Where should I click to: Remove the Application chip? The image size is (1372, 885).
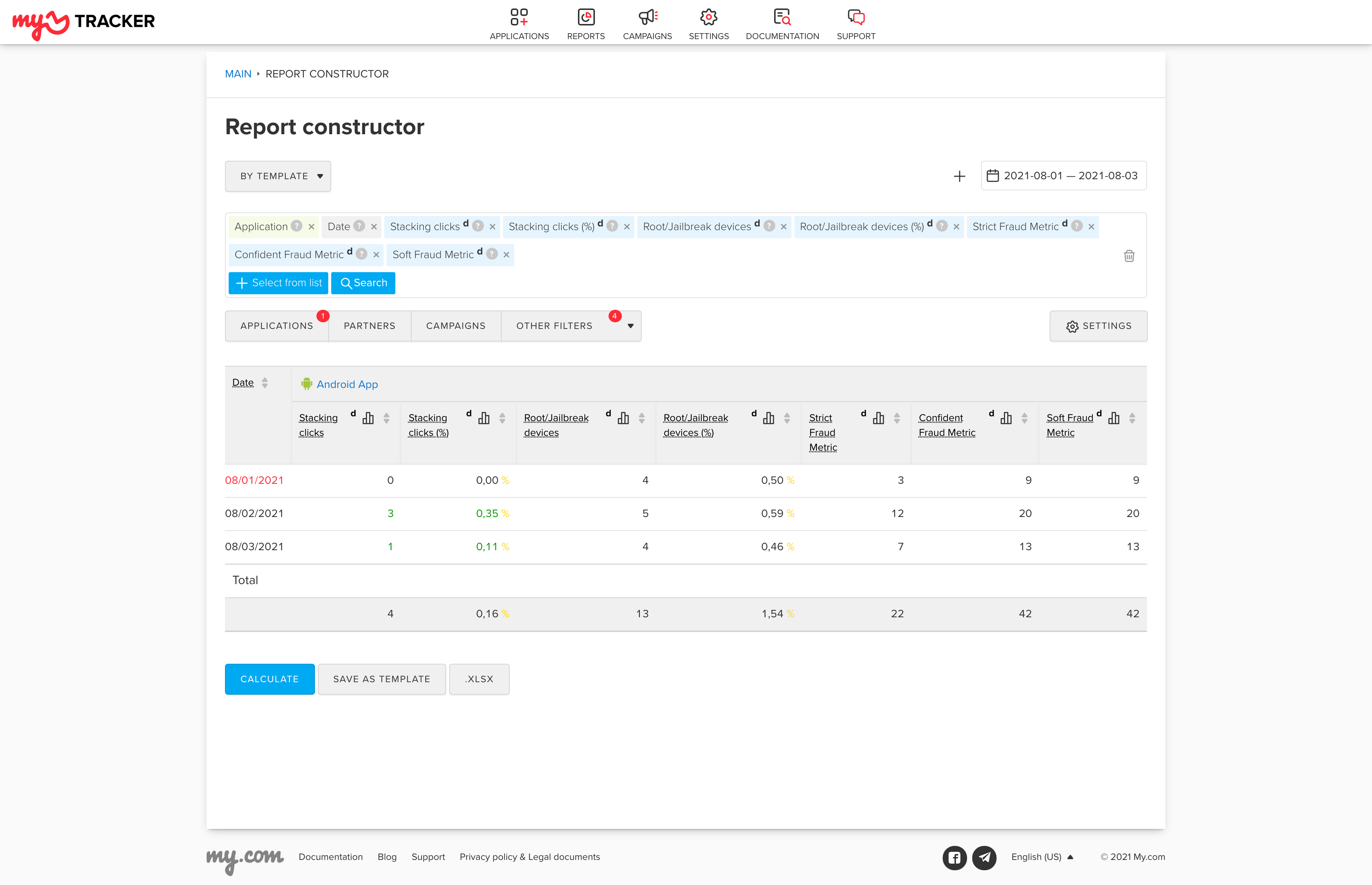[x=311, y=227]
